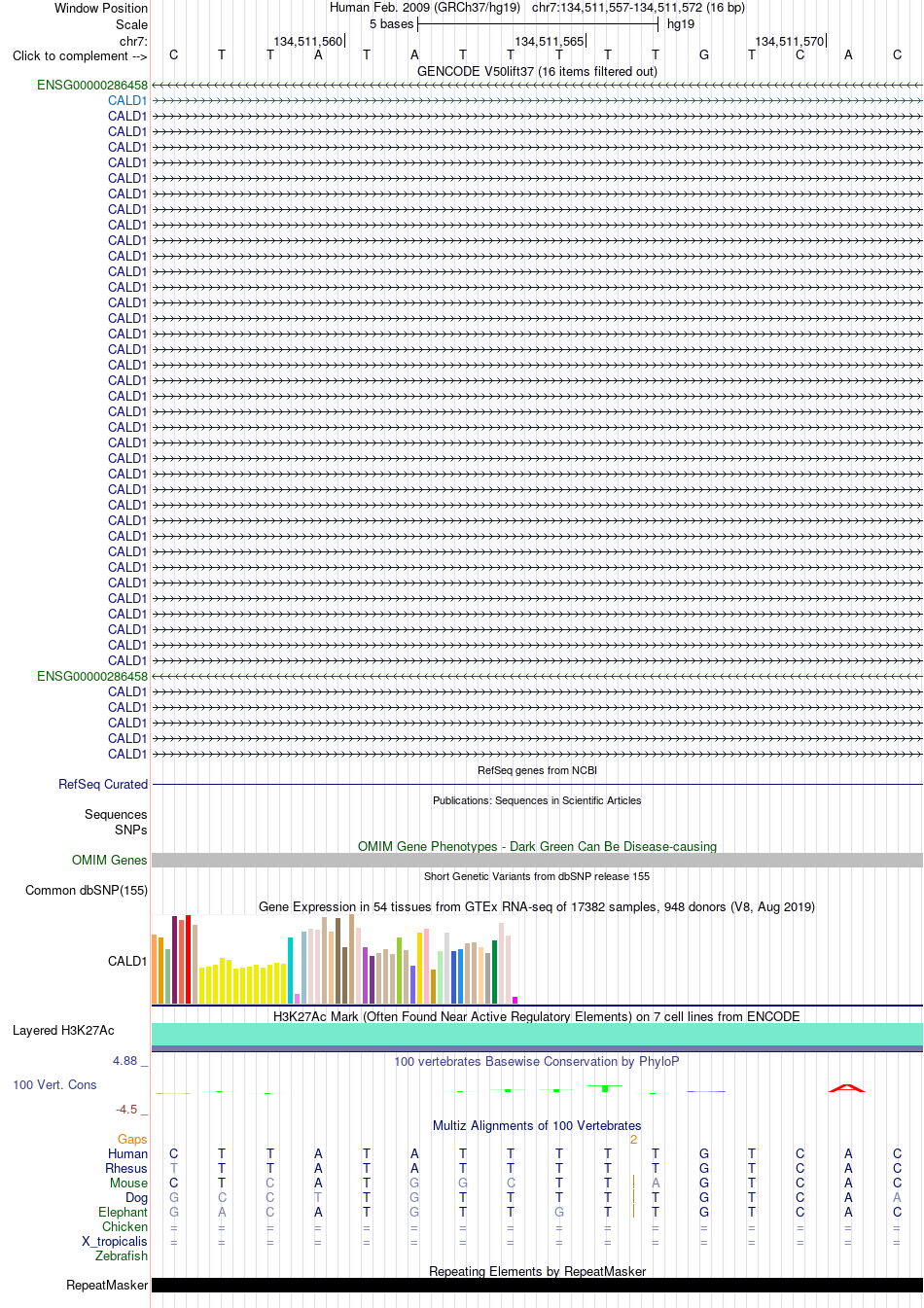924x1308 pixels.
Task: Click 'Publications: Sequences in Scientific Articles' title
Action: [537, 800]
